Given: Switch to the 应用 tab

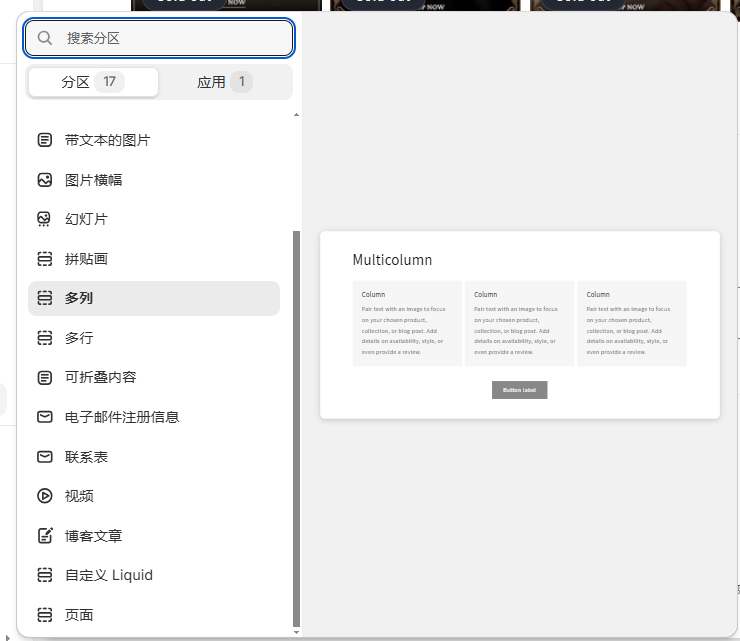Looking at the screenshot, I should pyautogui.click(x=225, y=82).
